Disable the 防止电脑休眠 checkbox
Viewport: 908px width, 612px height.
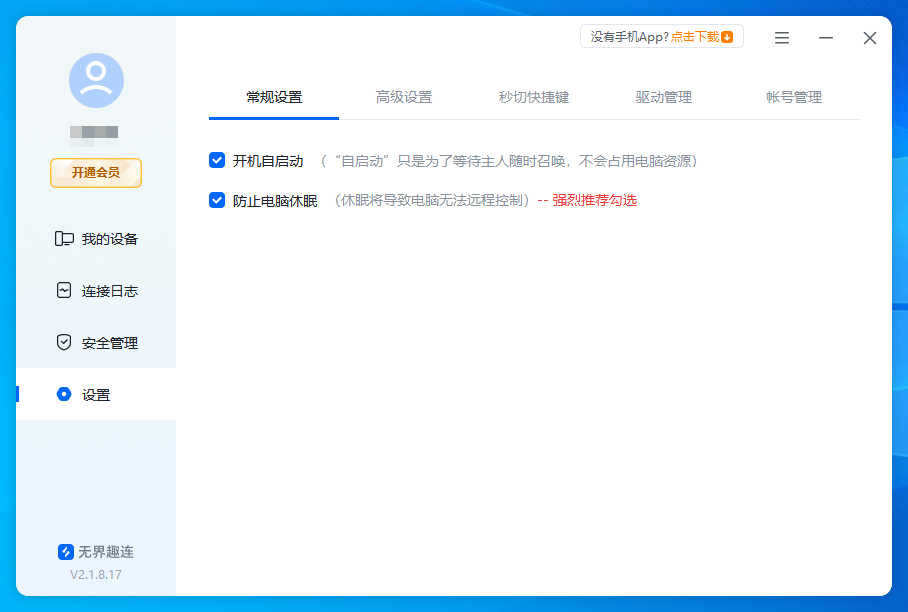(x=217, y=200)
